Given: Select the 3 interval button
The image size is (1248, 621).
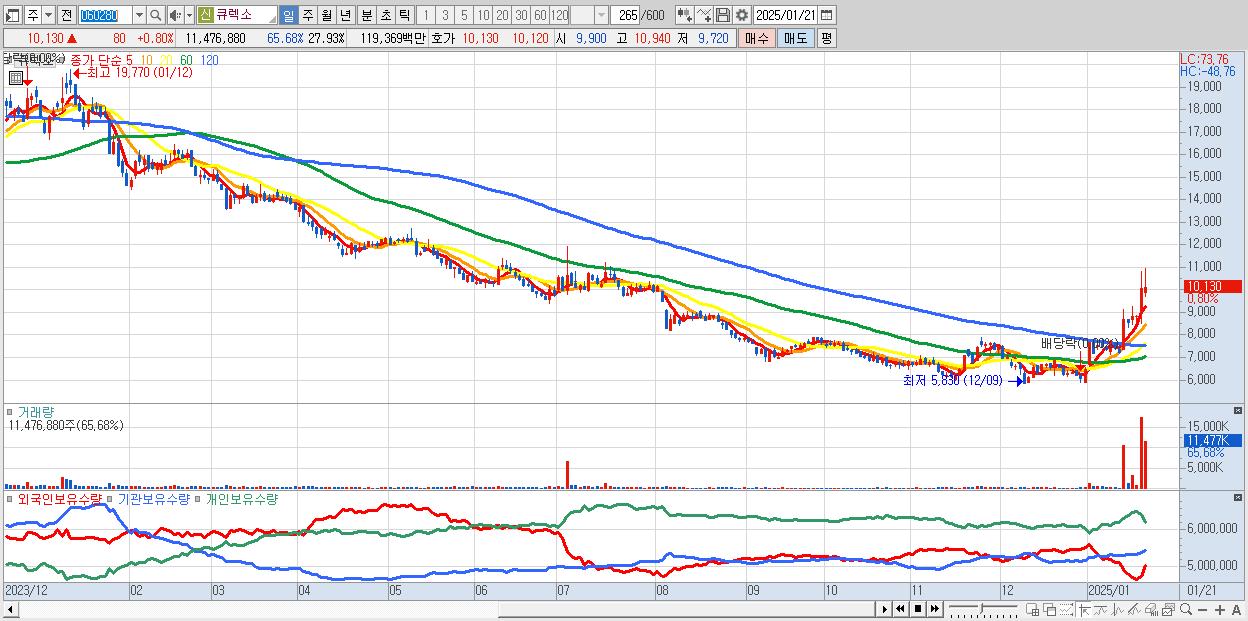Looking at the screenshot, I should [x=445, y=15].
